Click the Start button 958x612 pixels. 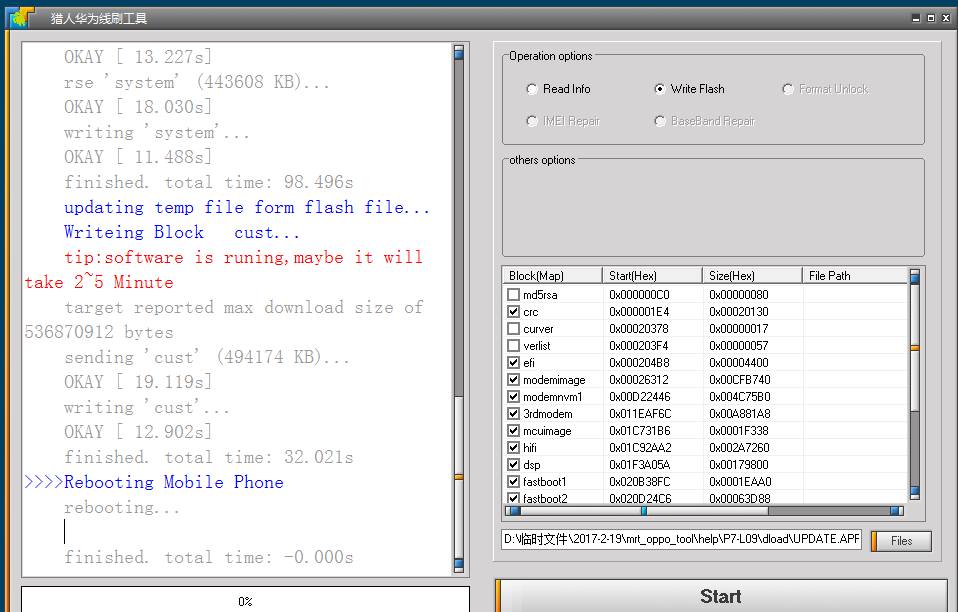pos(721,596)
